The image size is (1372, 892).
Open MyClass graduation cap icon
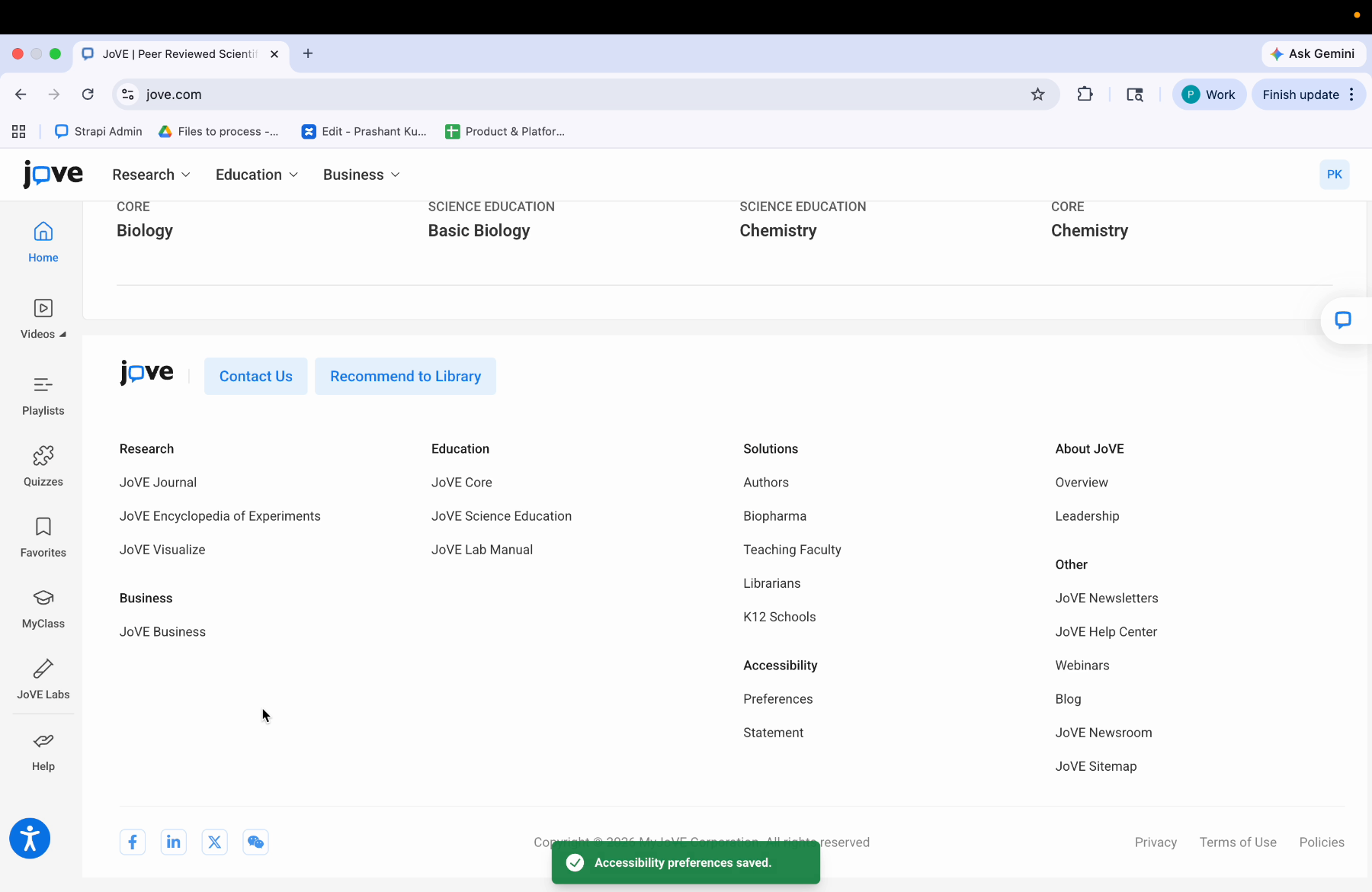[x=43, y=598]
